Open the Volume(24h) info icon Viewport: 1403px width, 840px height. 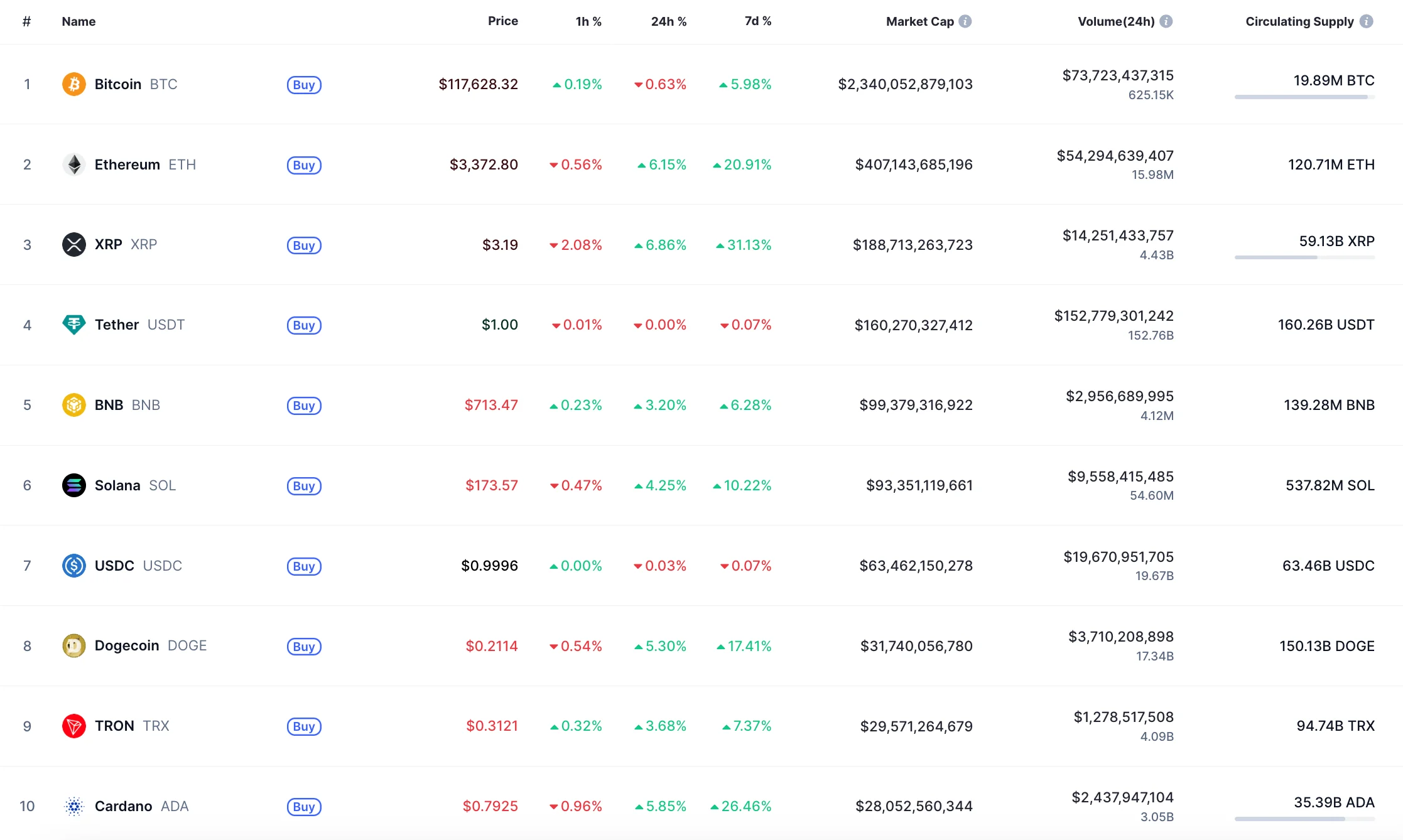(1166, 21)
